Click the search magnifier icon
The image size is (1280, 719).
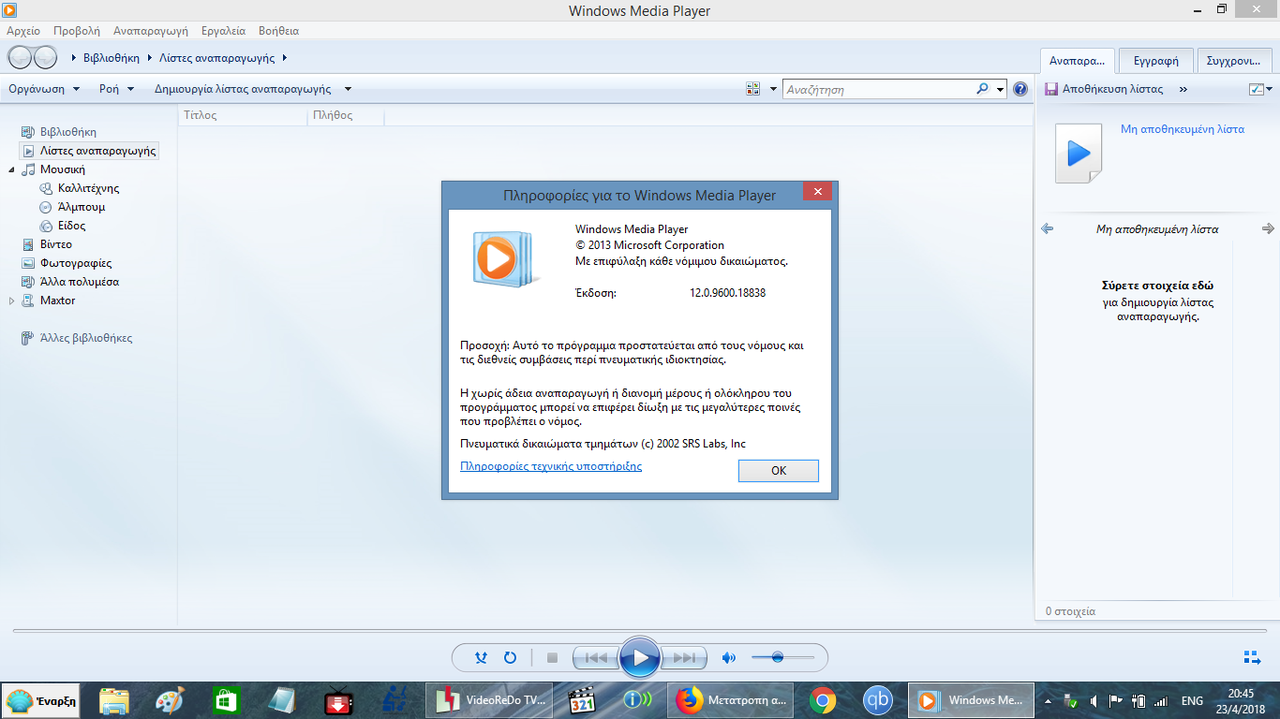click(x=983, y=89)
